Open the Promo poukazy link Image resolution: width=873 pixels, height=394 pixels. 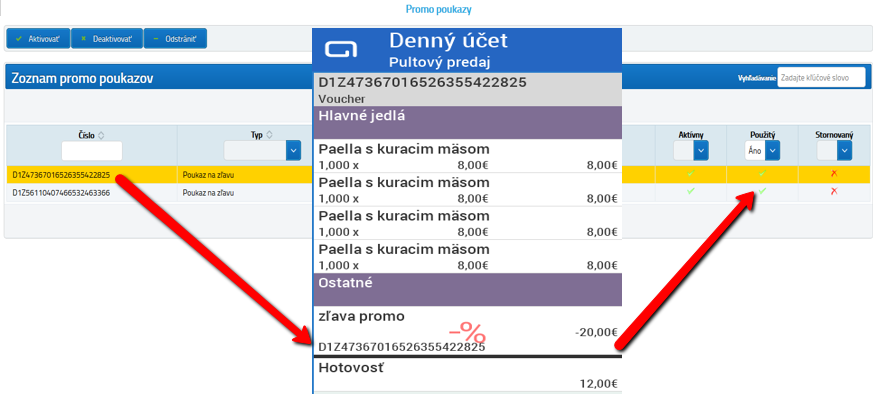[x=438, y=9]
